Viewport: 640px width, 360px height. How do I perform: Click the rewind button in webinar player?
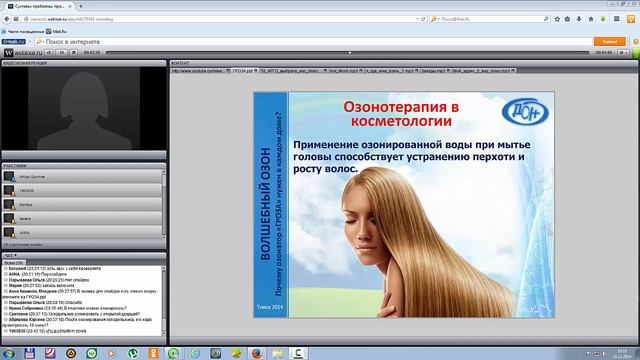tap(49, 53)
